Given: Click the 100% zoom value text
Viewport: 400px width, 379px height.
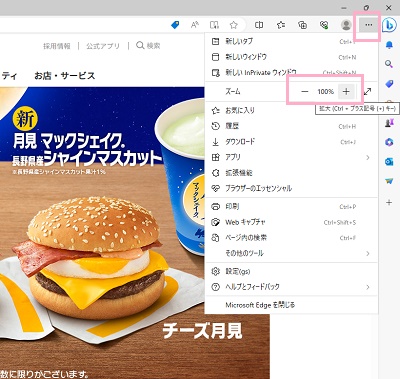Looking at the screenshot, I should (x=325, y=91).
